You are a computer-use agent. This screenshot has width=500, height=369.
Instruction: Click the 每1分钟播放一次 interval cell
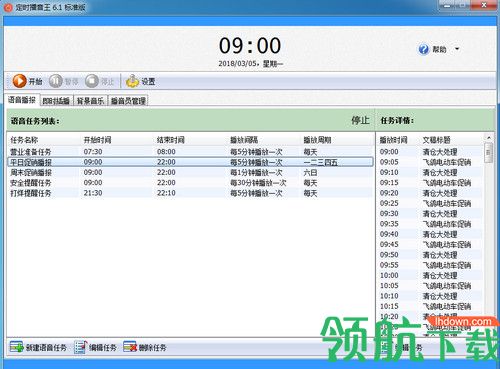coord(256,173)
